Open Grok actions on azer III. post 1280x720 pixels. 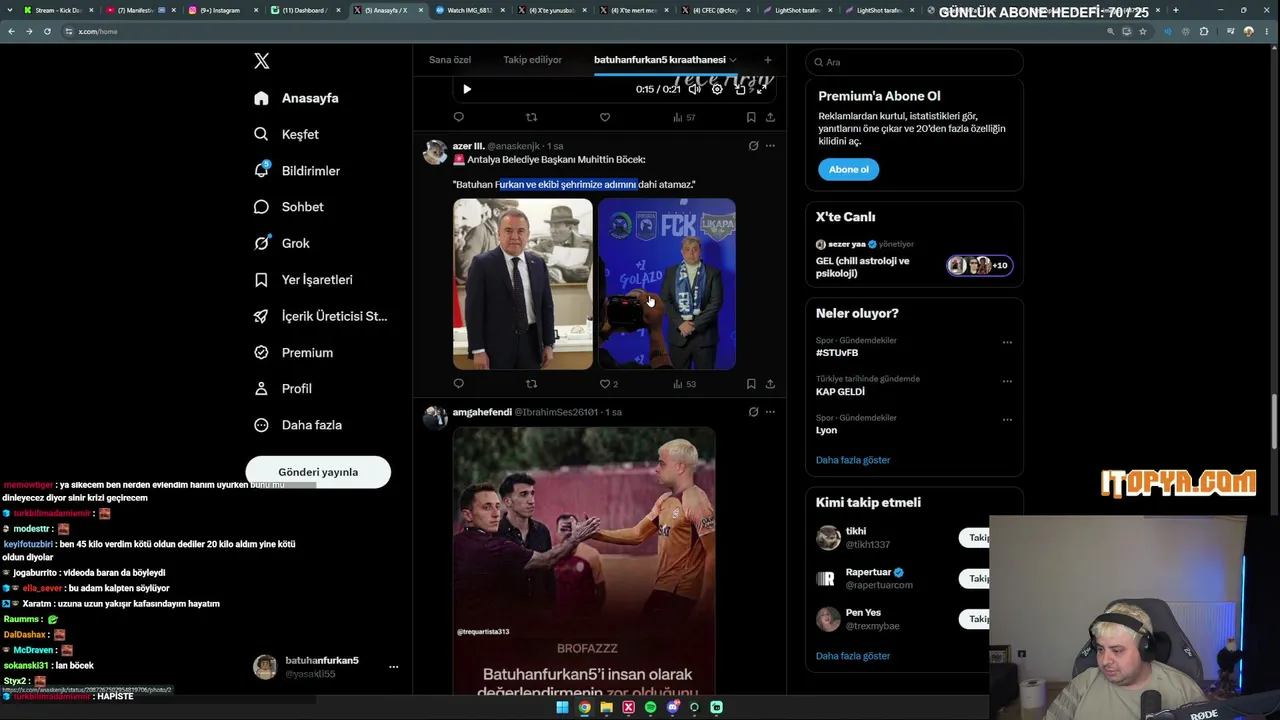click(753, 146)
